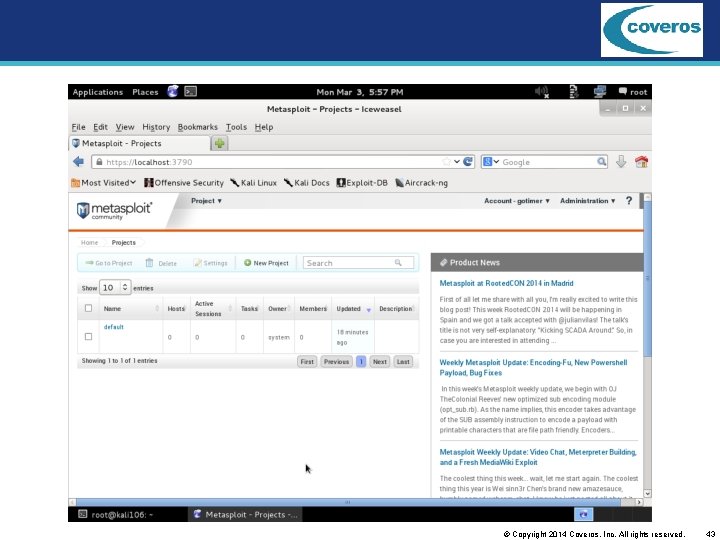Screen dimensions: 720x540
Task: Jump to the Last page button
Action: [x=403, y=361]
